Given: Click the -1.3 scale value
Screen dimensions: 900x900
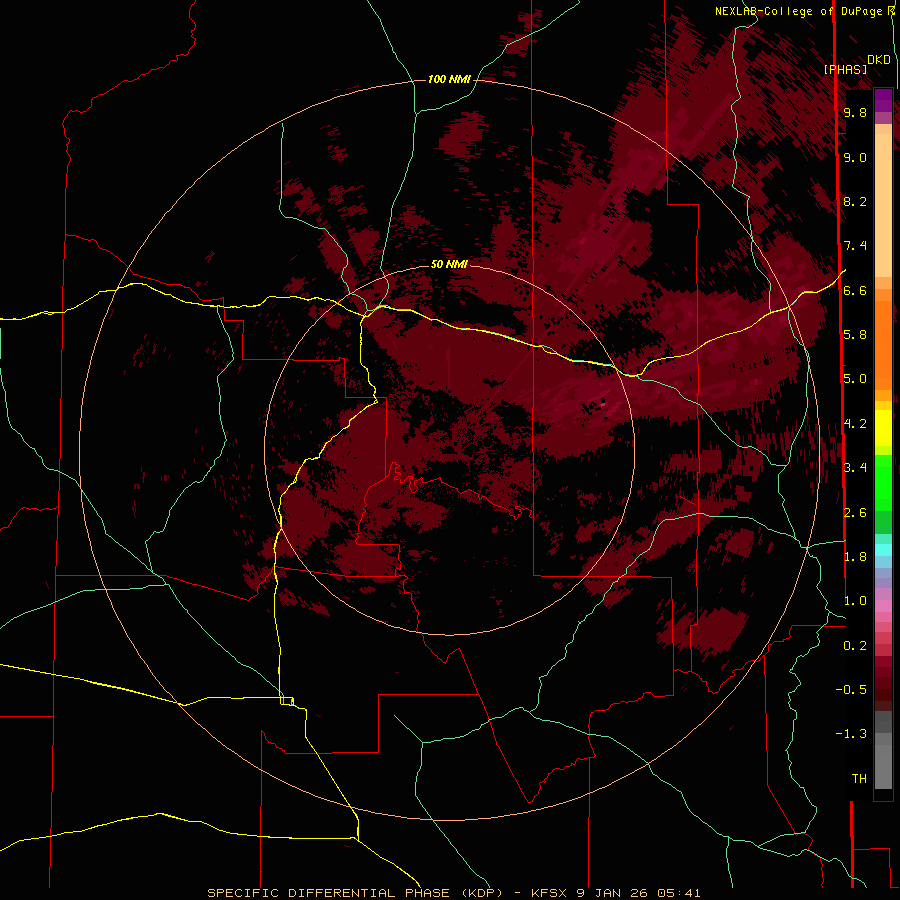Looking at the screenshot, I should click(x=851, y=734).
